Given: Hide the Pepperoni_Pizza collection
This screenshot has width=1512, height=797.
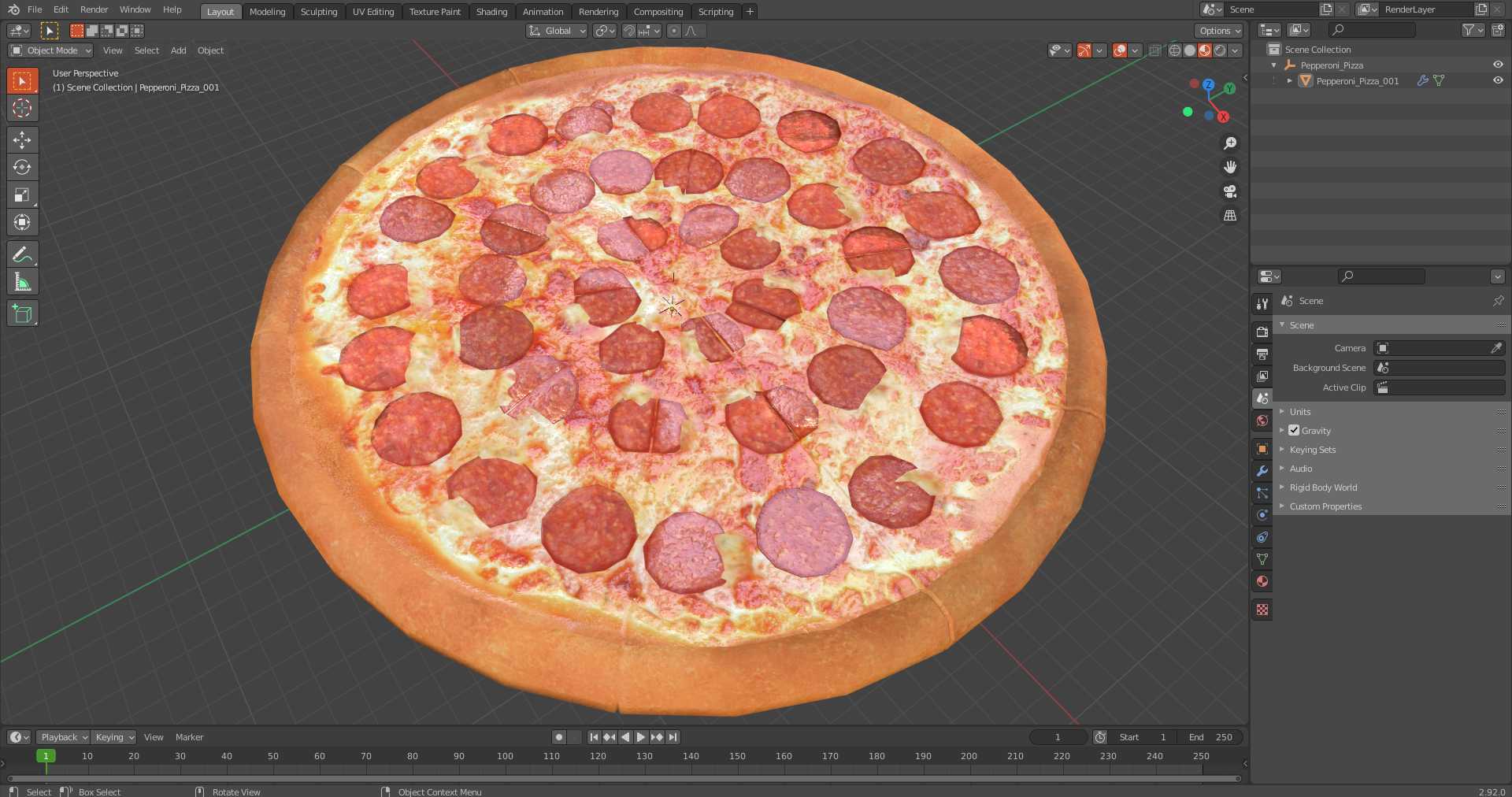Looking at the screenshot, I should click(x=1498, y=65).
